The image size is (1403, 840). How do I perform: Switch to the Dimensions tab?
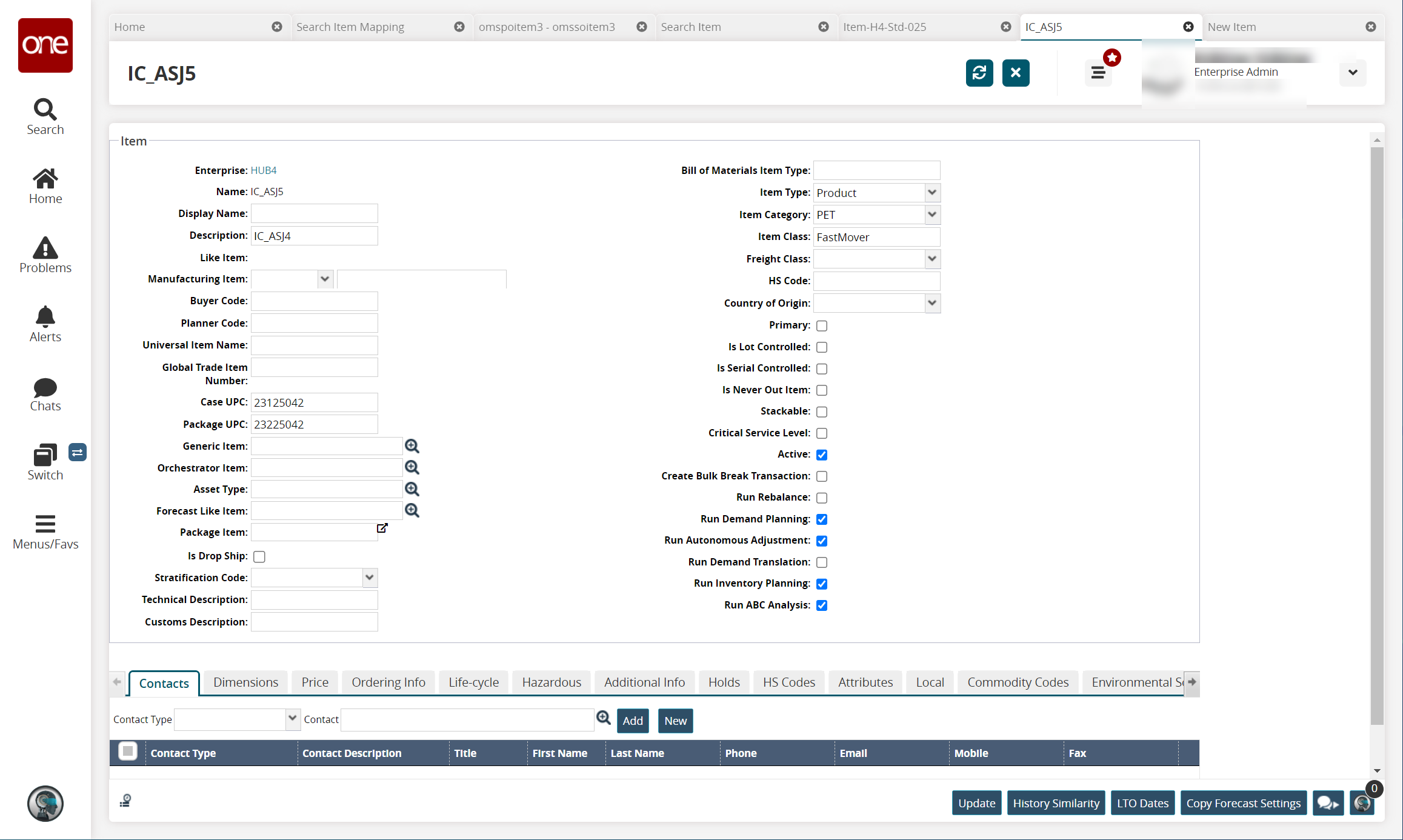tap(245, 682)
